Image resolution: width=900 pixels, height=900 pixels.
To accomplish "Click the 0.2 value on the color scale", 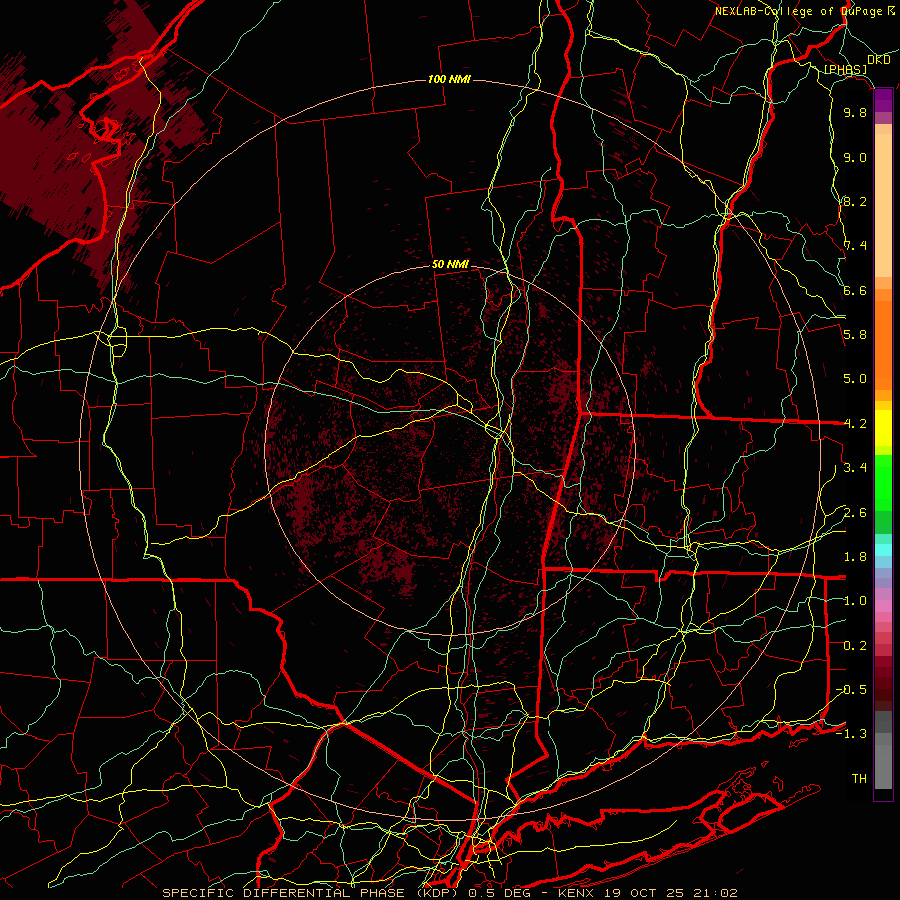I will tap(855, 646).
